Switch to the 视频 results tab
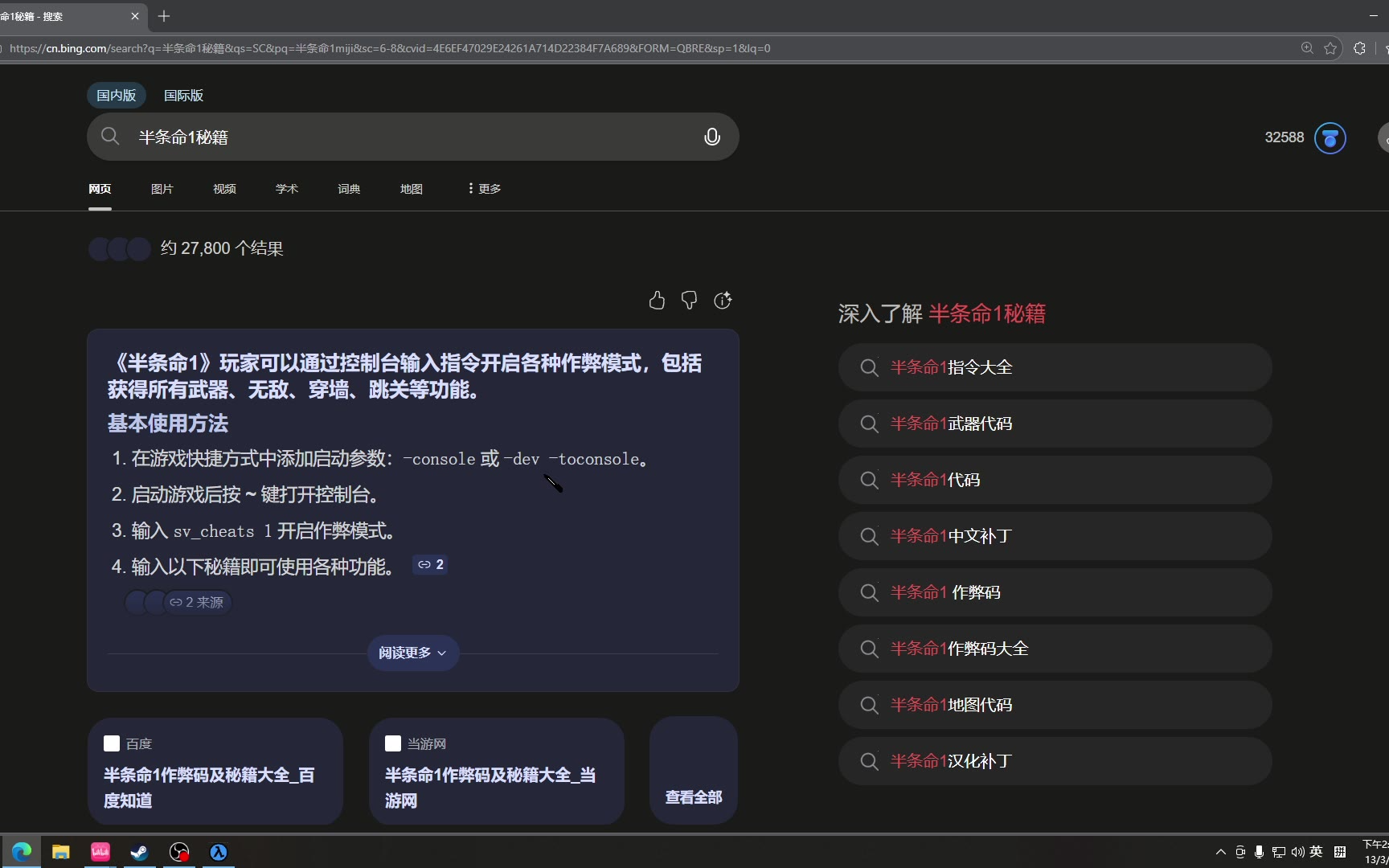 pyautogui.click(x=224, y=189)
